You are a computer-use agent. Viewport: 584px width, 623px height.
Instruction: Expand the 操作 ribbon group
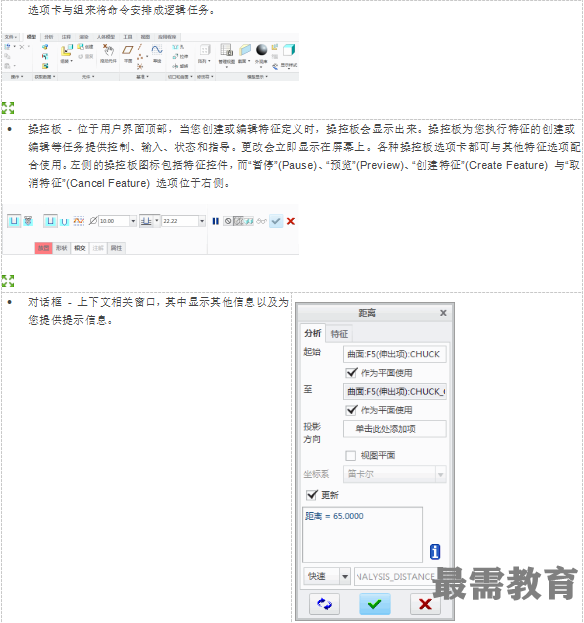[17, 76]
